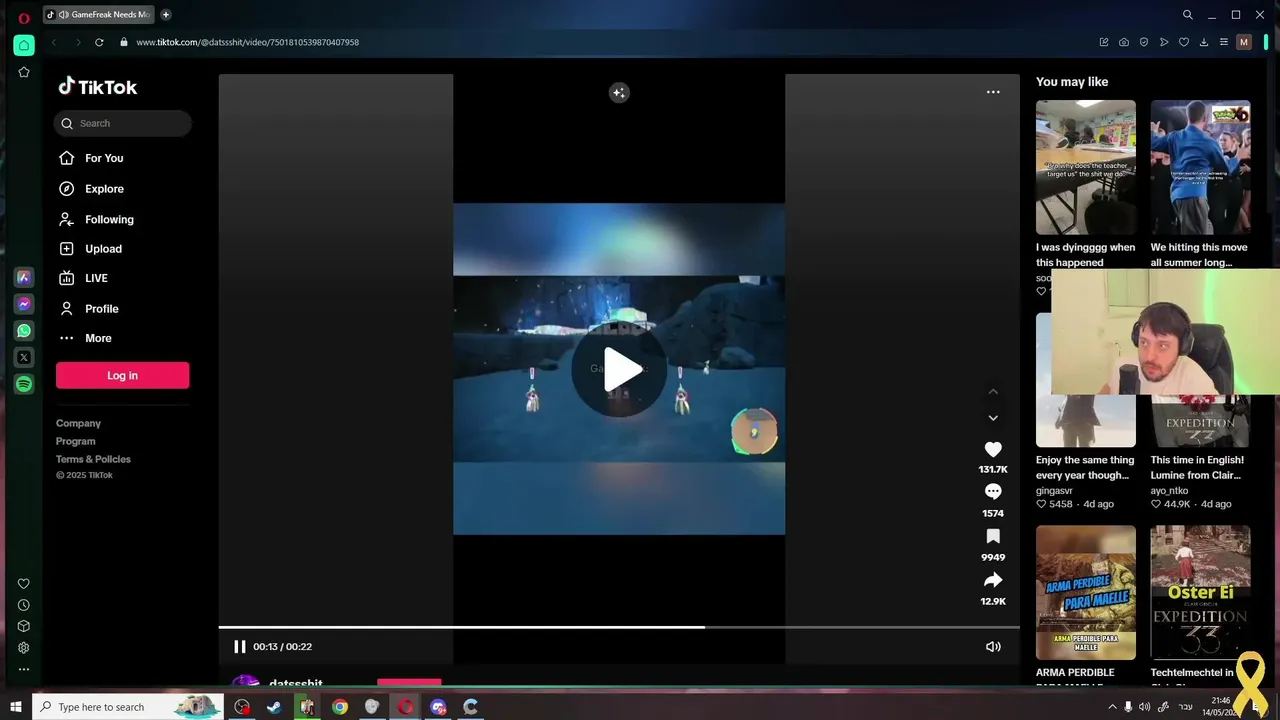Open sidebar bookmarks star icon
The image size is (1280, 720).
[x=24, y=72]
